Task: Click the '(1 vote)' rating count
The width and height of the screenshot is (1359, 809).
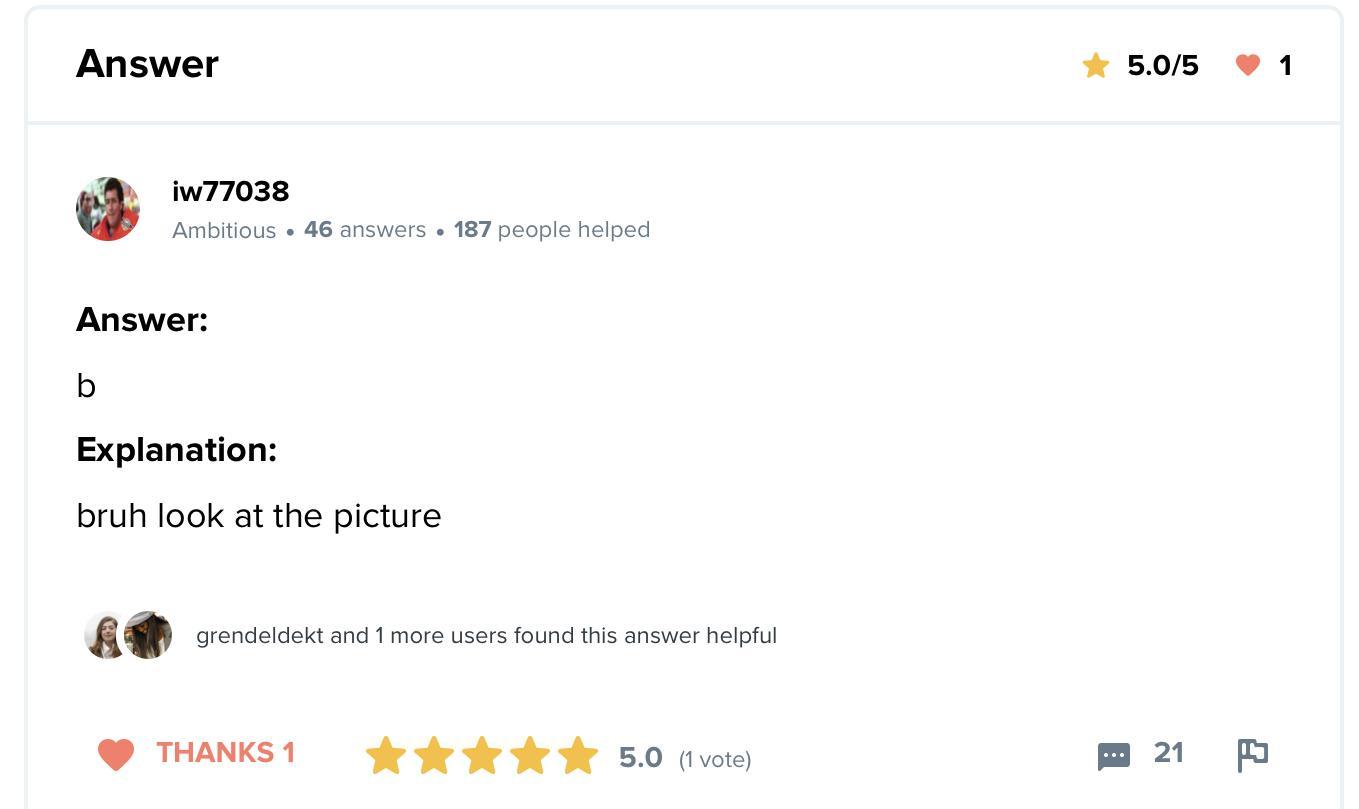Action: pyautogui.click(x=715, y=760)
